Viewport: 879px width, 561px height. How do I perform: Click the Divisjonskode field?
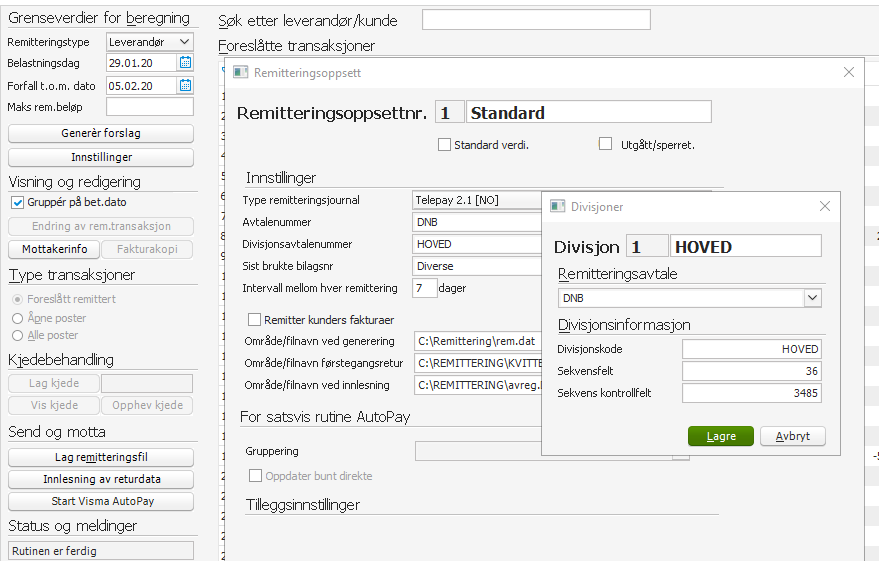(752, 349)
